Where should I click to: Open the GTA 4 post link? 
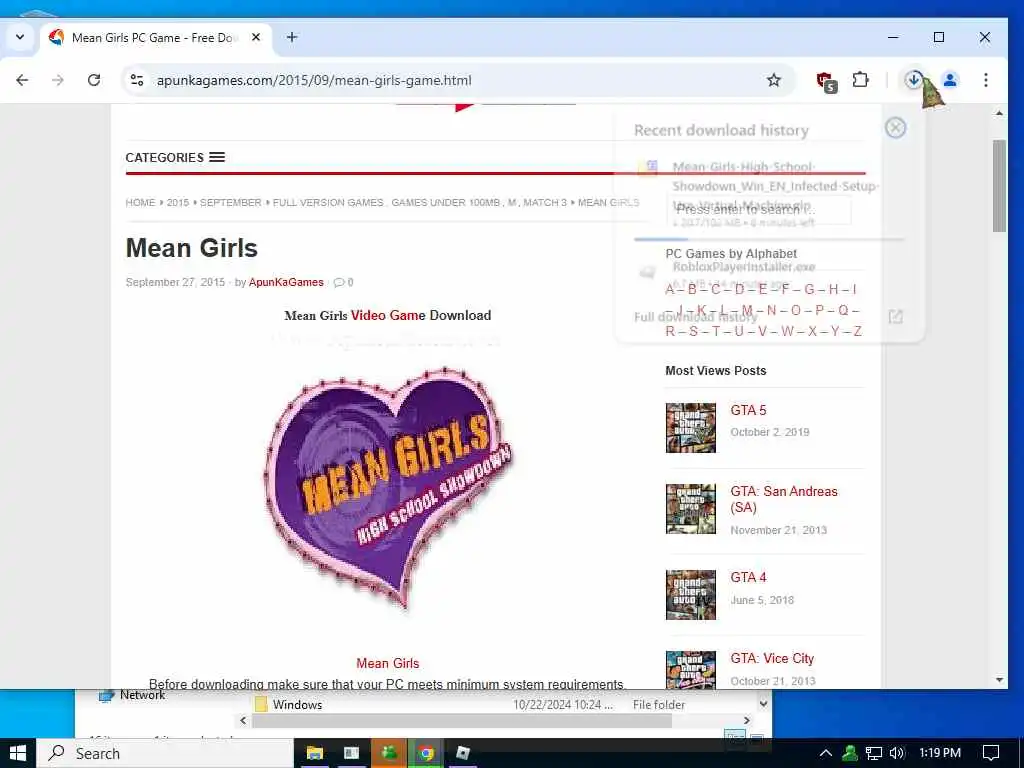[x=748, y=577]
